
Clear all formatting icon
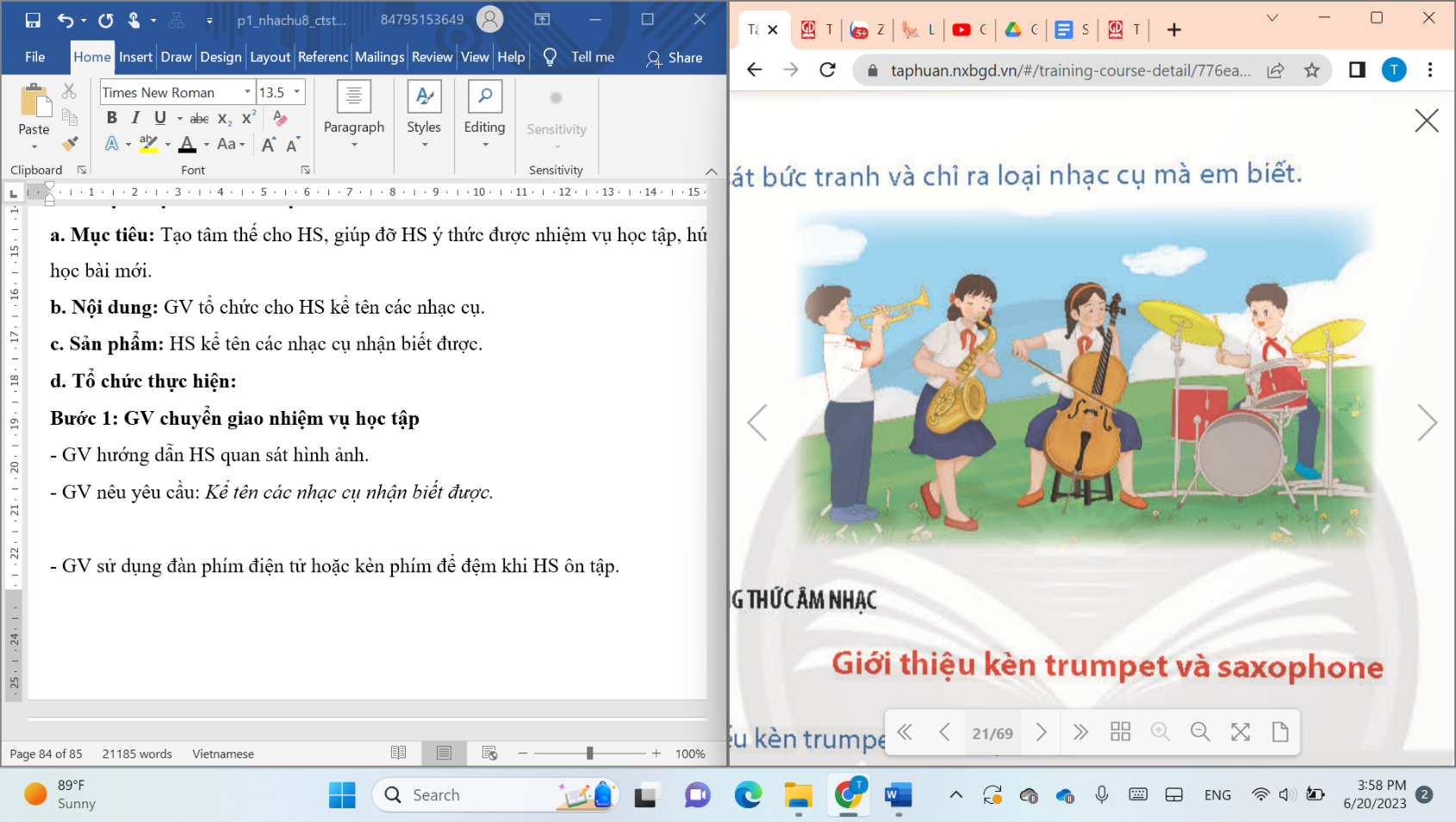280,118
